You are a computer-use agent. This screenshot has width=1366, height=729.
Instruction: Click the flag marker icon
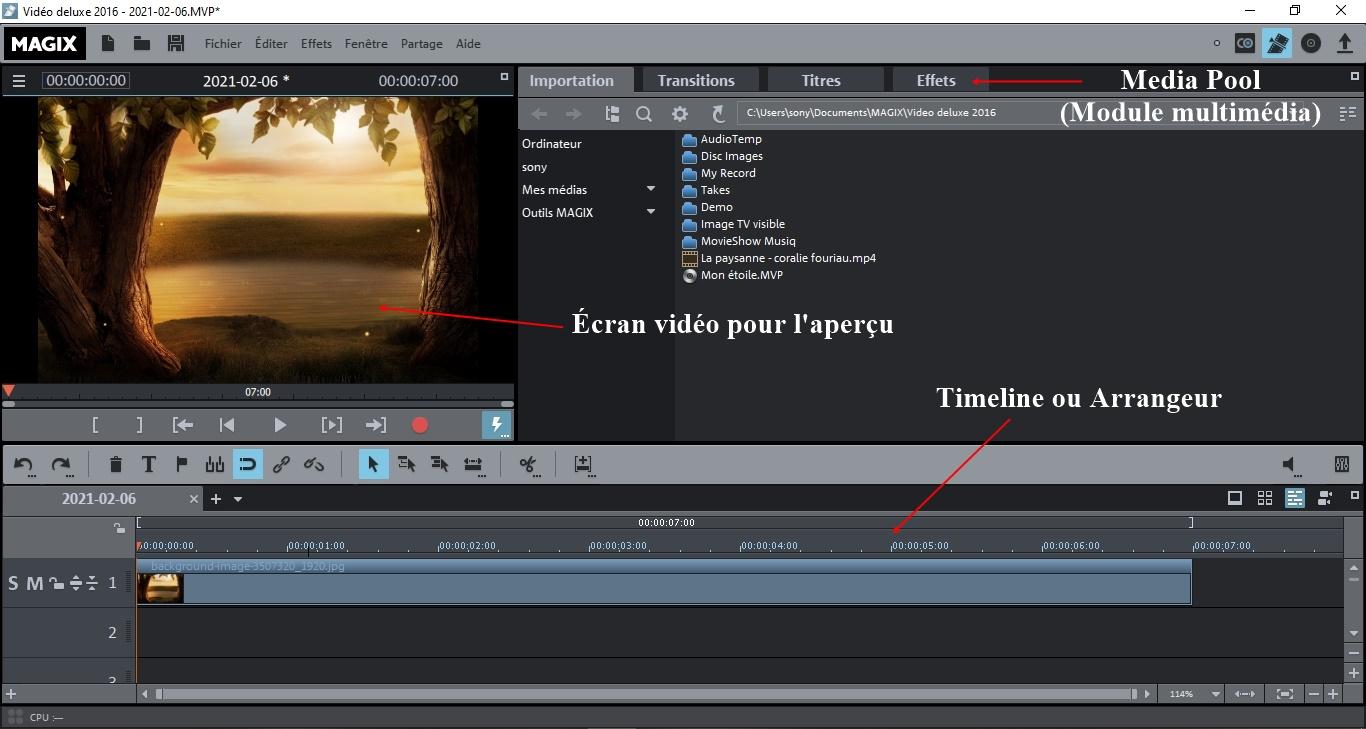point(182,464)
